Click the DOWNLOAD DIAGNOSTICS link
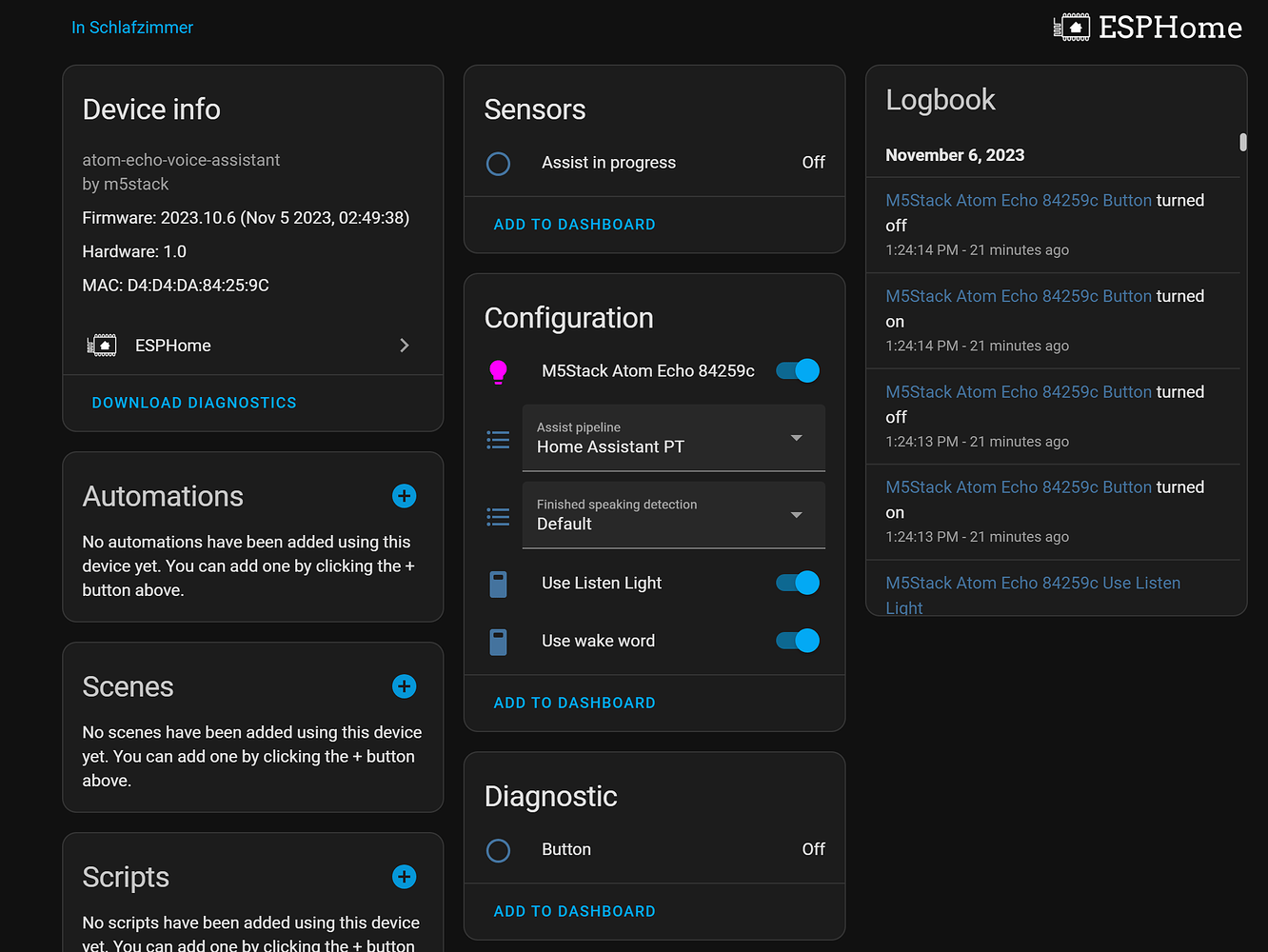Screen dimensions: 1268x952 click(193, 402)
